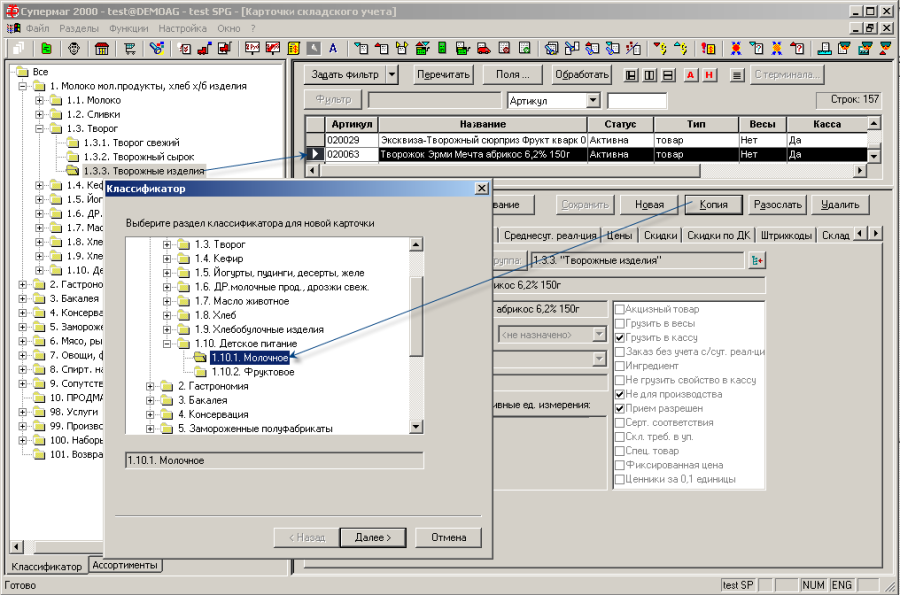The height and width of the screenshot is (595, 900).
Task: Enable the Спец. товар checkbox
Action: (x=620, y=451)
